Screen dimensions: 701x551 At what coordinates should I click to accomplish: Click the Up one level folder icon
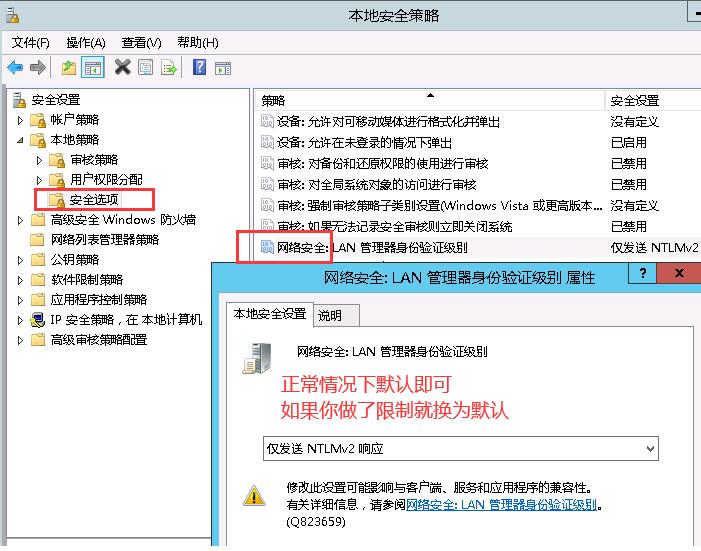[x=68, y=68]
